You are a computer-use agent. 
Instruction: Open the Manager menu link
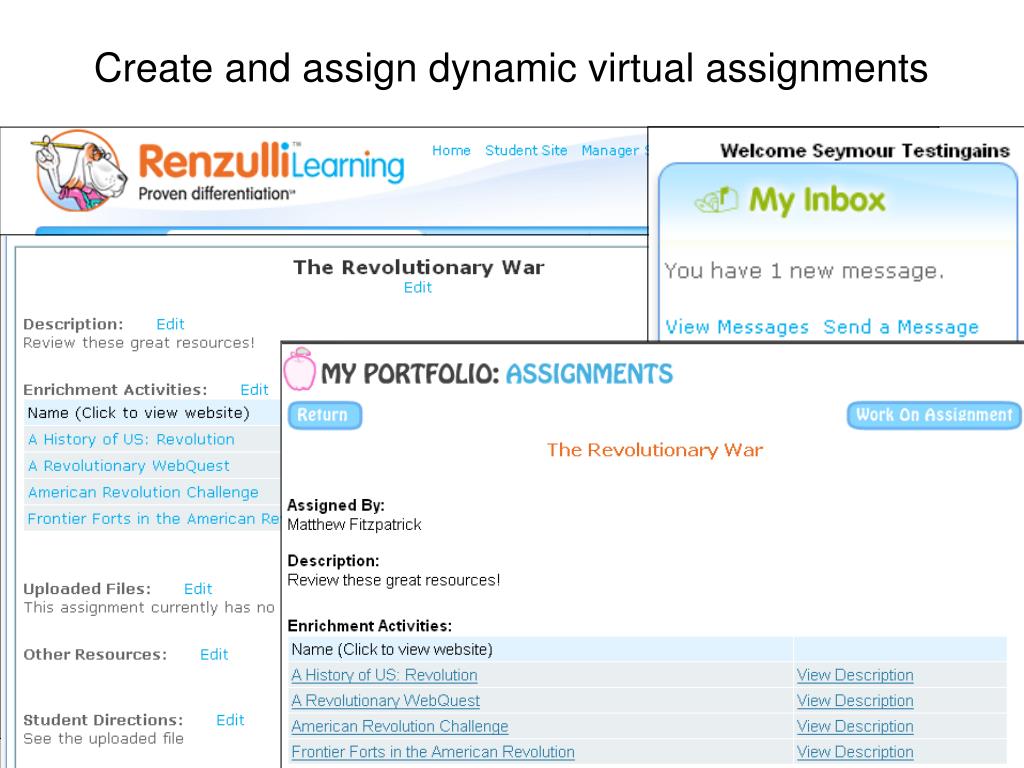coord(610,150)
